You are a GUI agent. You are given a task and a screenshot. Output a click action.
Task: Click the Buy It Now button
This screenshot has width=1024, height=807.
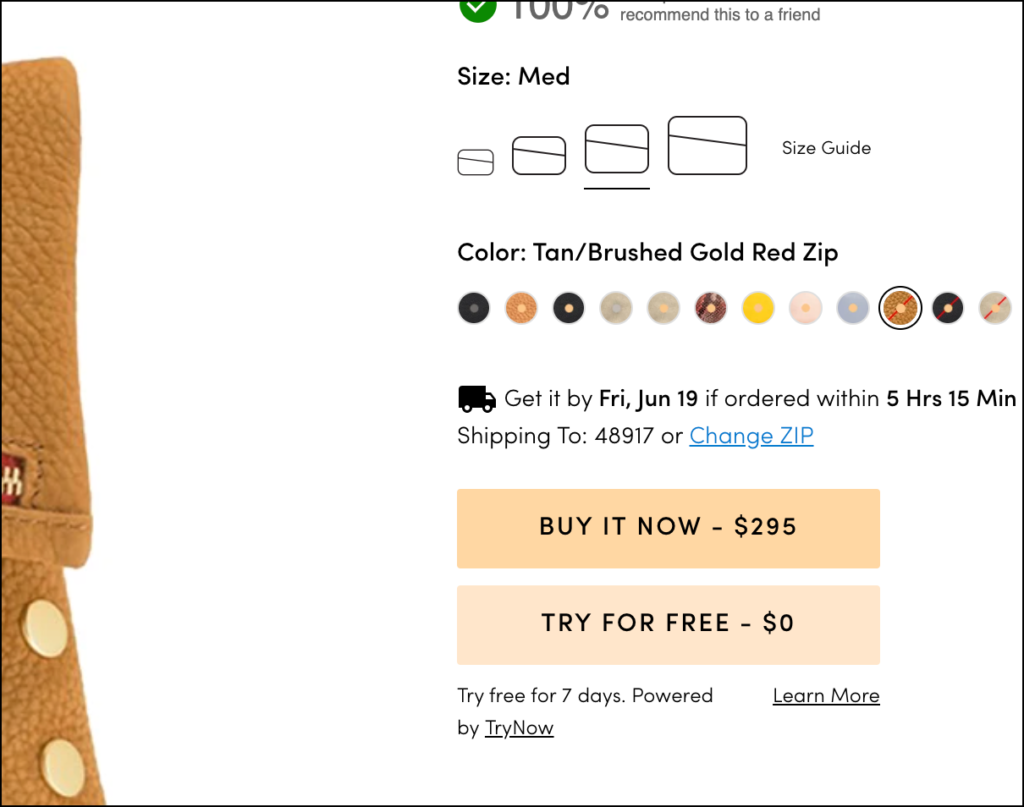[668, 527]
